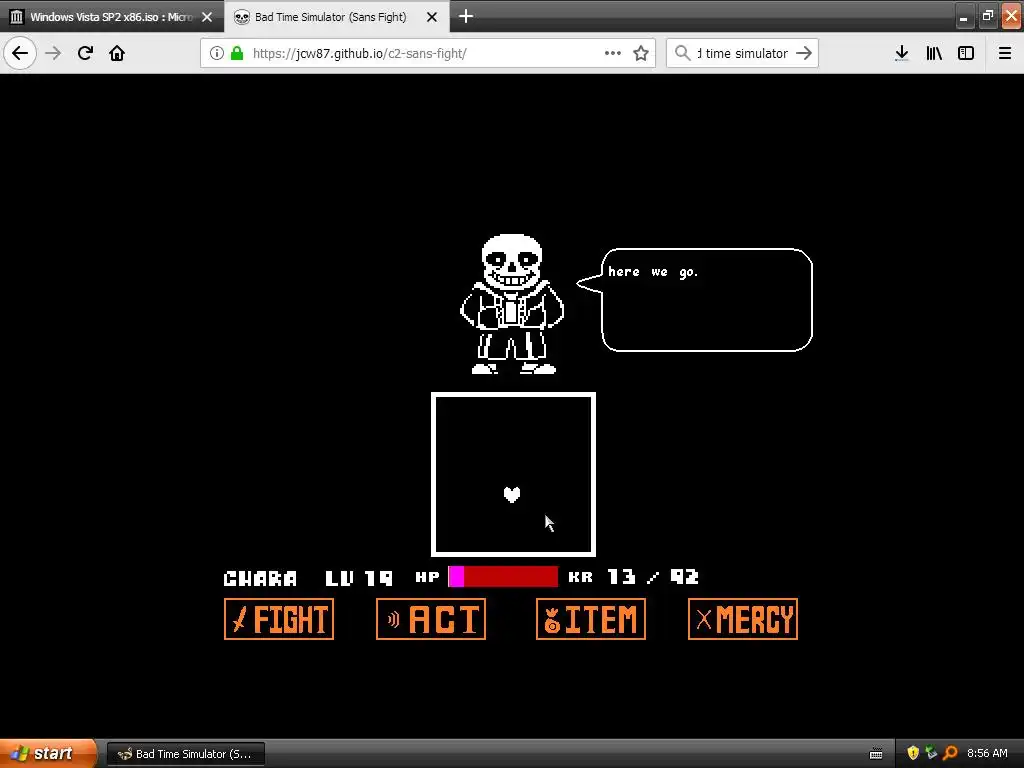The width and height of the screenshot is (1024, 768).
Task: Show site information icon in address bar
Action: click(x=216, y=53)
